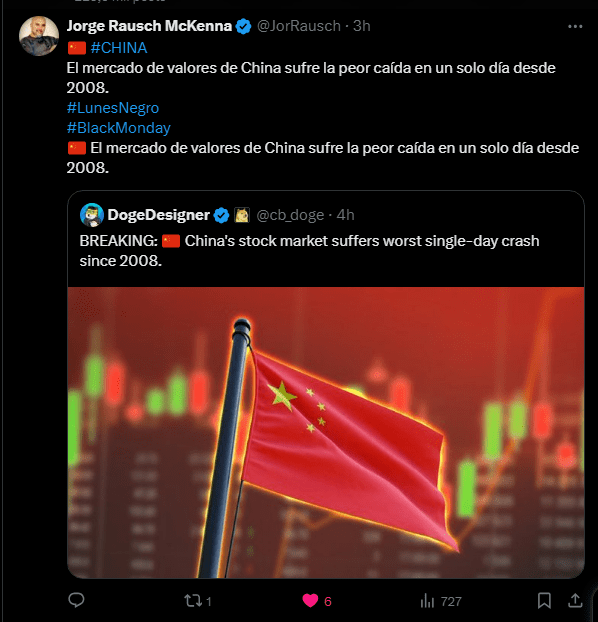Open DogeDesigner's avatar in quoted tweet
This screenshot has height=622, width=598.
pyautogui.click(x=92, y=215)
